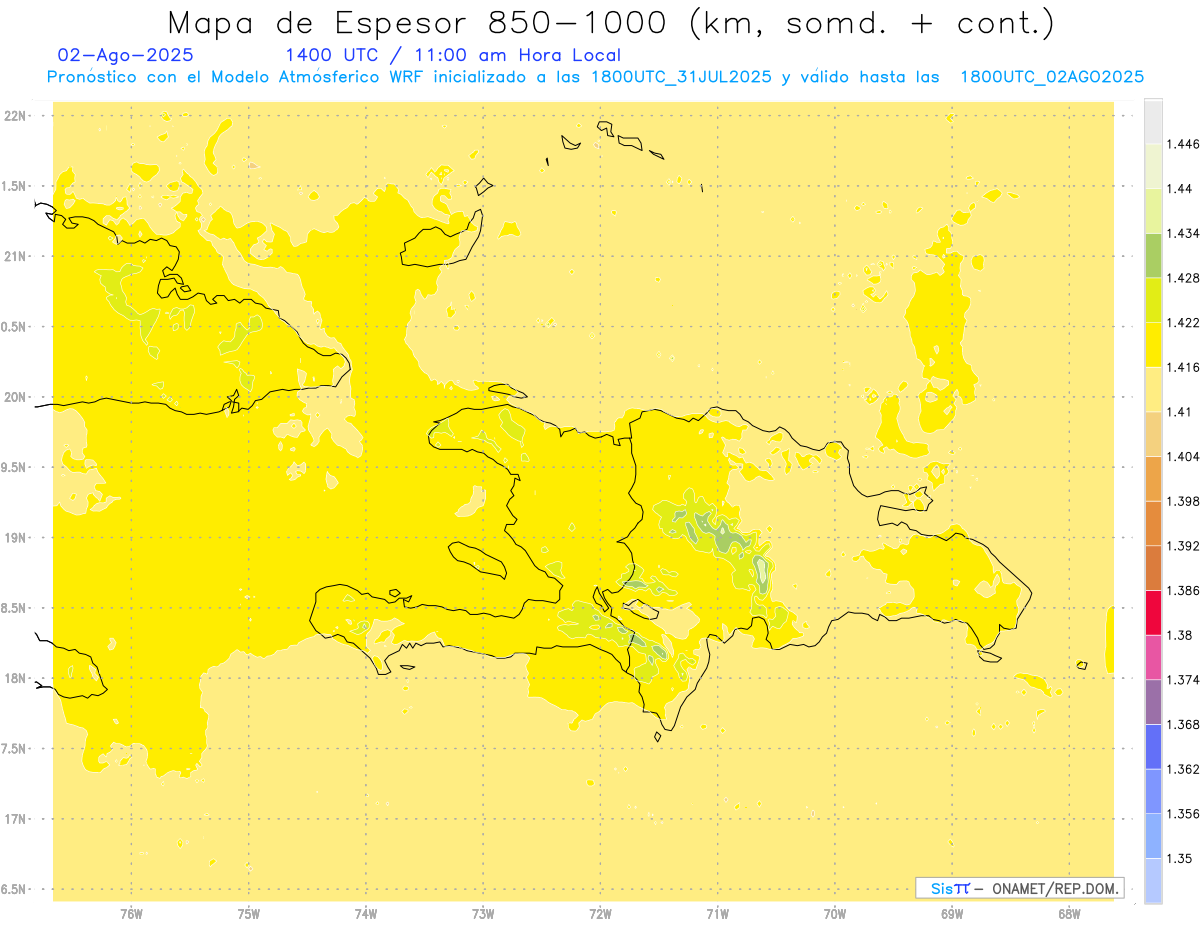
Task: Click the colorbar value 1.386
Action: pyautogui.click(x=1183, y=590)
